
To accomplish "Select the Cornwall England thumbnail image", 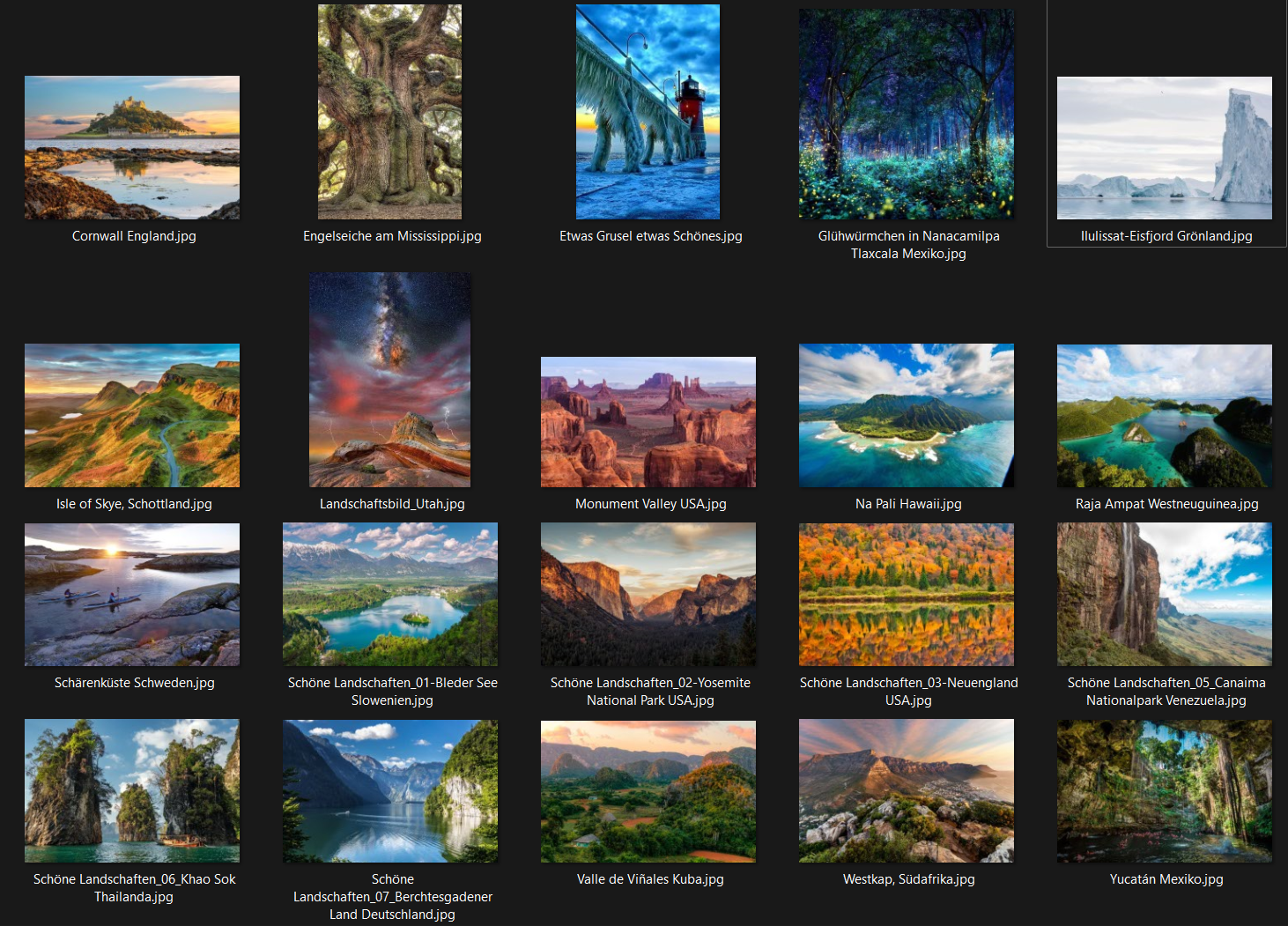I will tap(132, 147).
